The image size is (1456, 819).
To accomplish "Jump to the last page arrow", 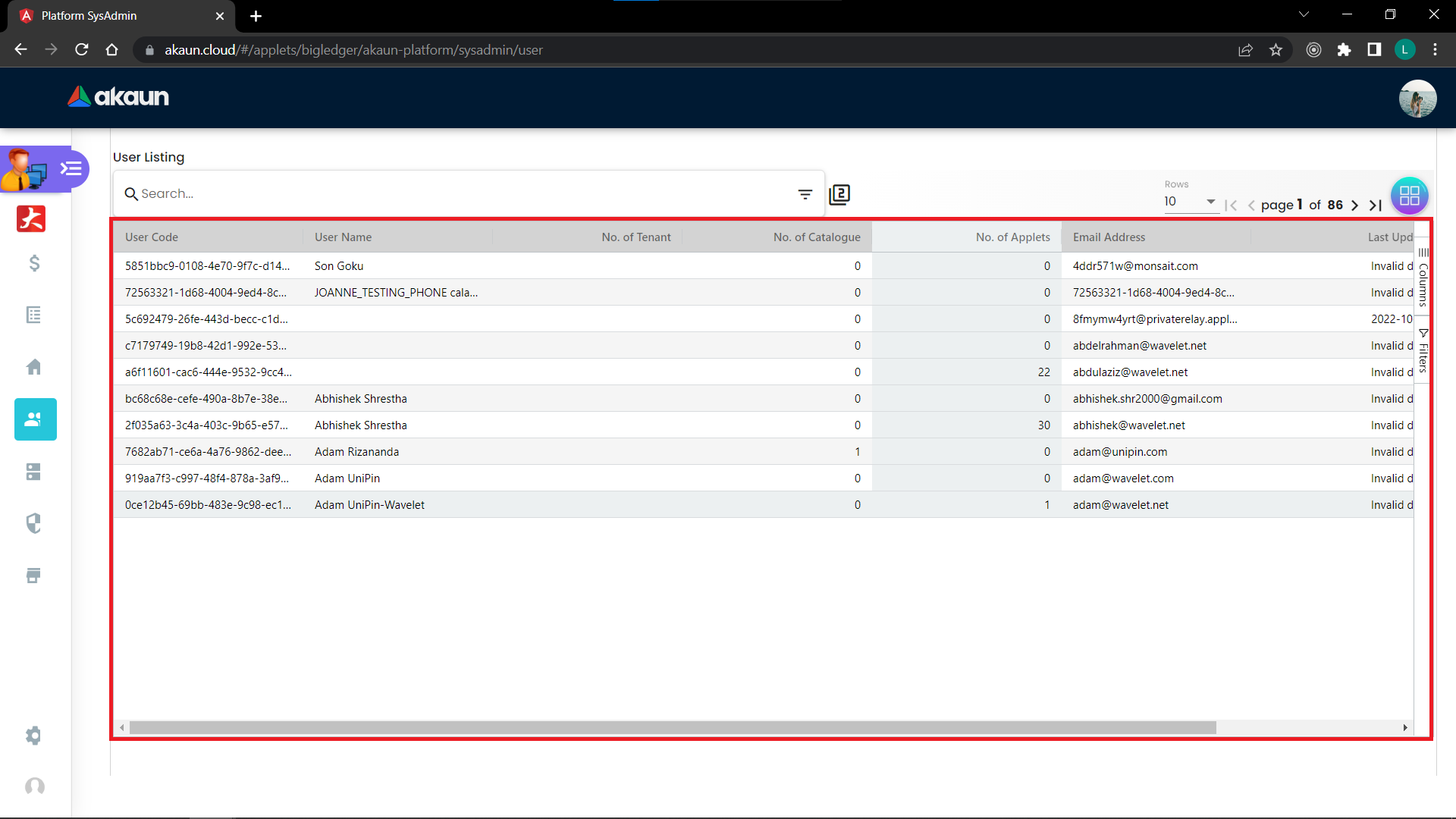I will pyautogui.click(x=1375, y=206).
